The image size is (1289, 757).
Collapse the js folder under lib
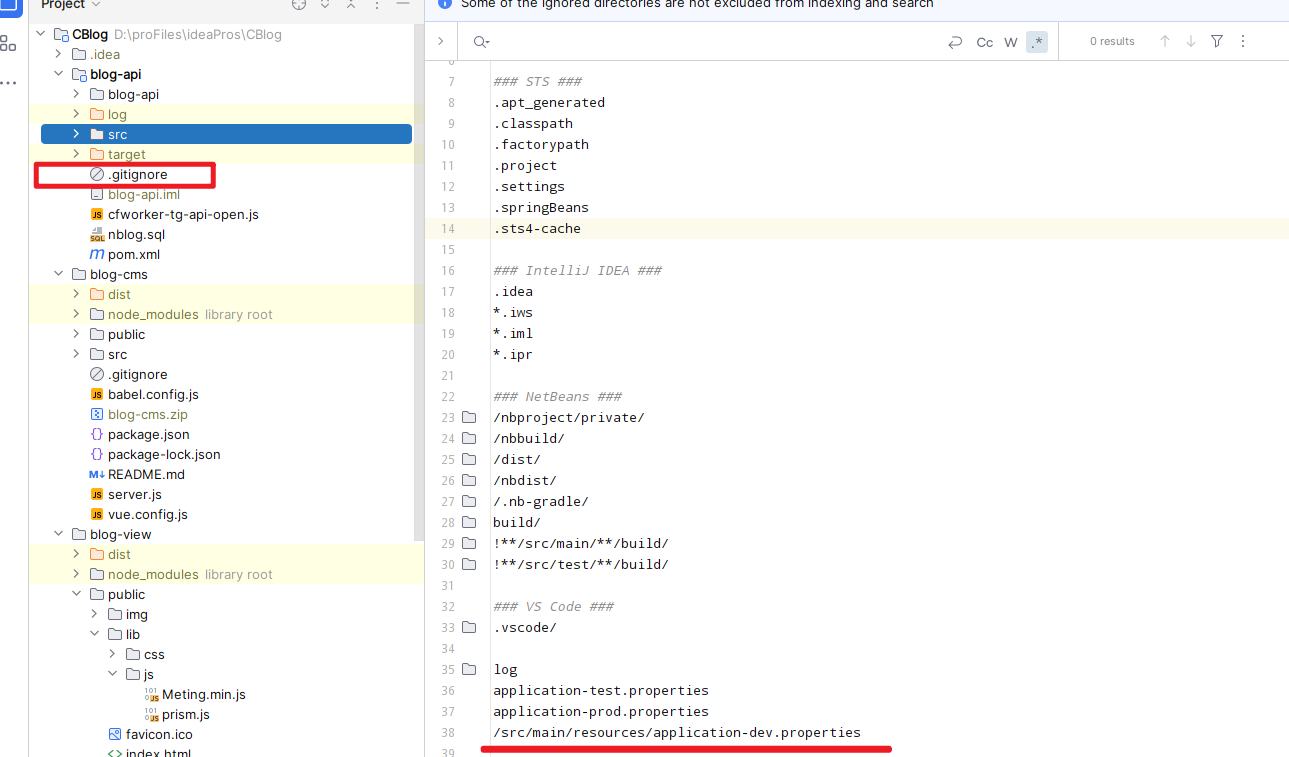pos(113,674)
